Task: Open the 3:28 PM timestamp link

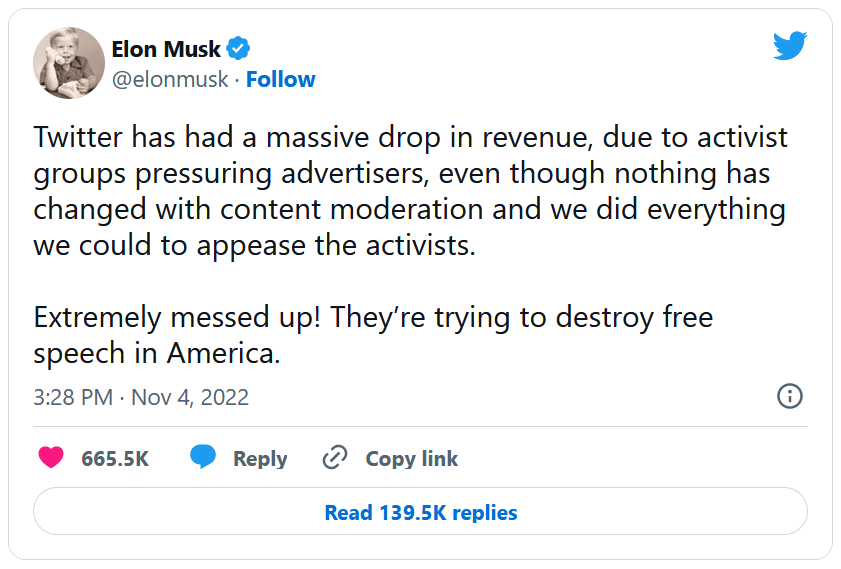Action: tap(73, 397)
